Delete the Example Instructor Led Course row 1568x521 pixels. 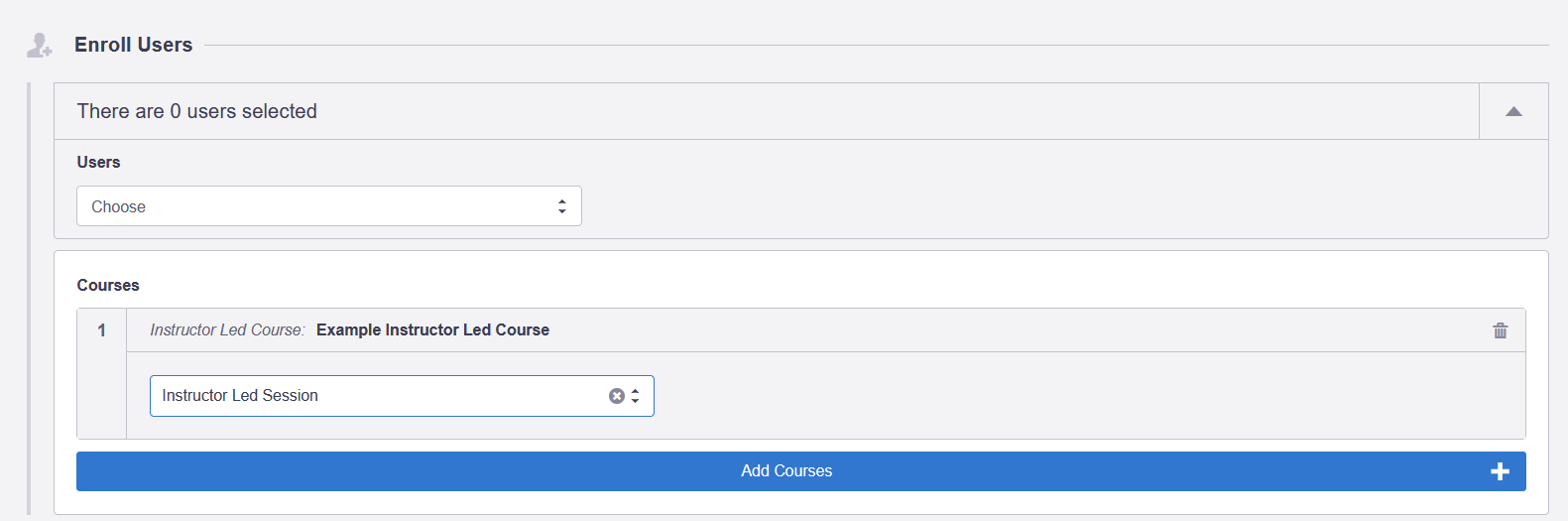pos(1500,330)
